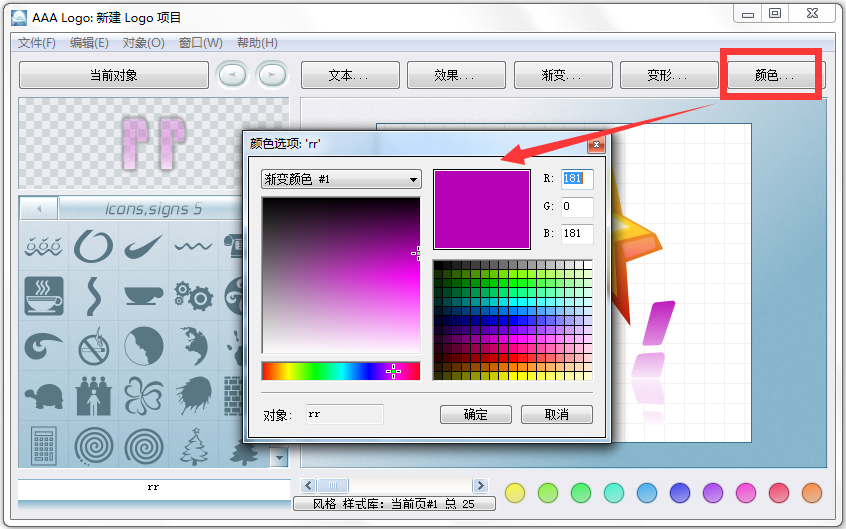
Task: Choose the no-smoking sign icon
Action: tap(94, 347)
